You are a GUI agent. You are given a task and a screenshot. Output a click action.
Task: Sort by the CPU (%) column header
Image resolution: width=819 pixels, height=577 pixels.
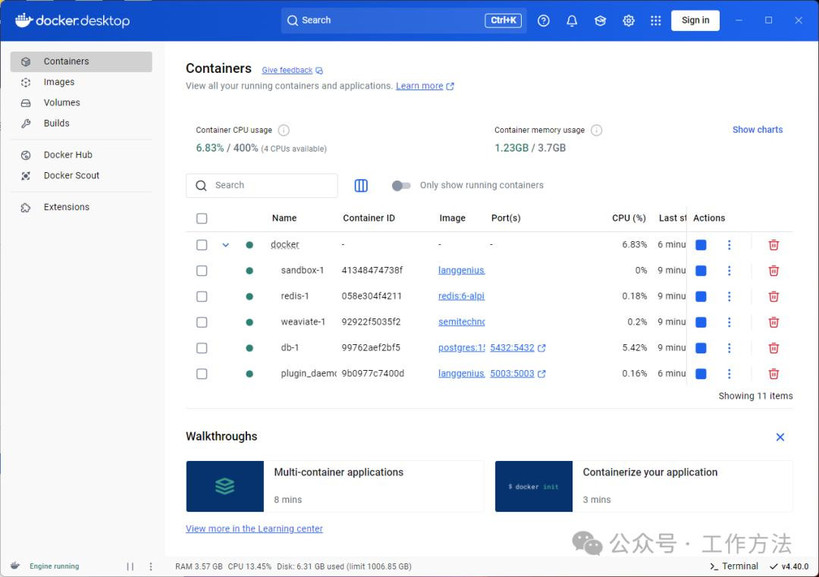click(x=629, y=218)
